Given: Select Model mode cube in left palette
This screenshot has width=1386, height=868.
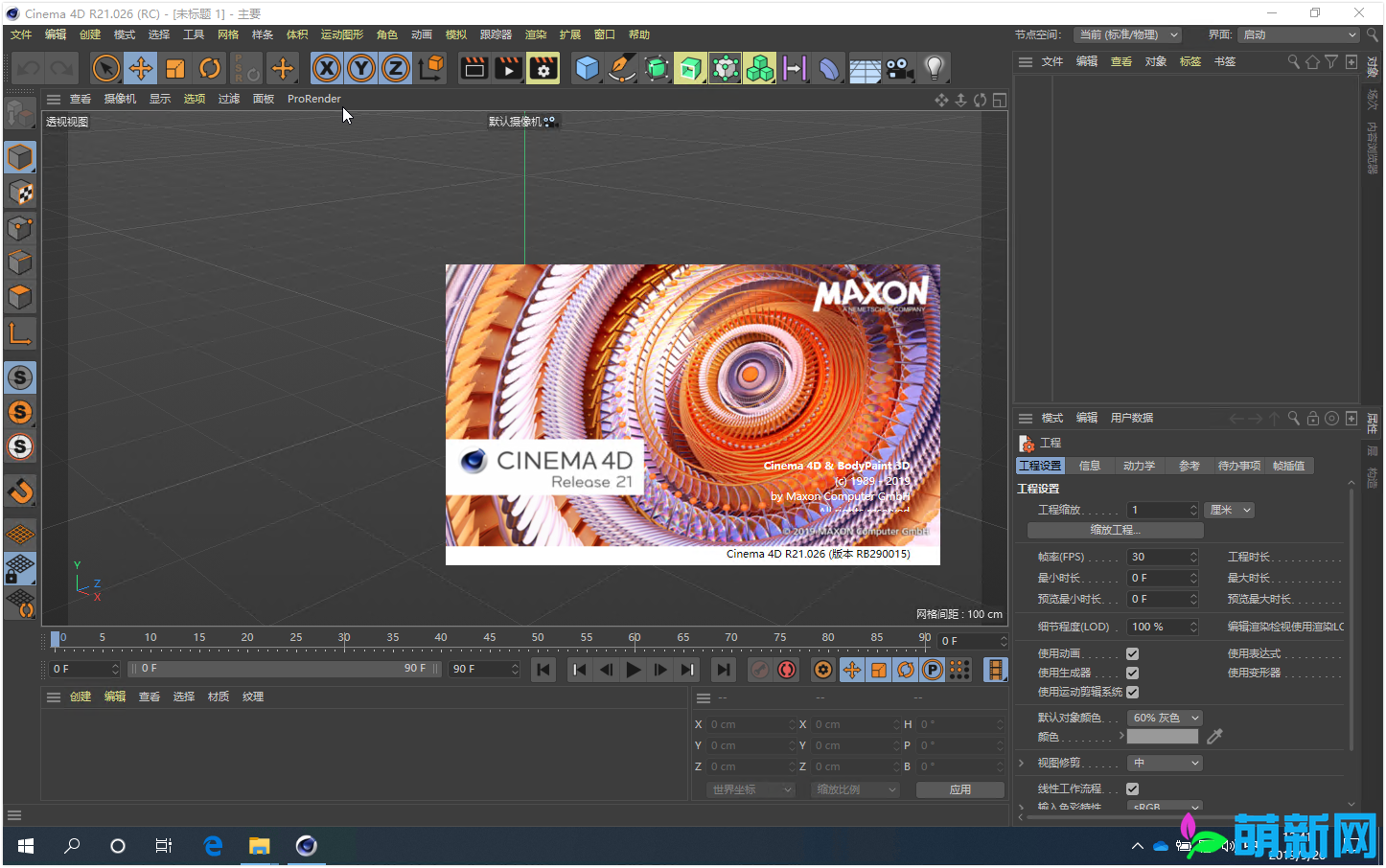Looking at the screenshot, I should click(20, 157).
